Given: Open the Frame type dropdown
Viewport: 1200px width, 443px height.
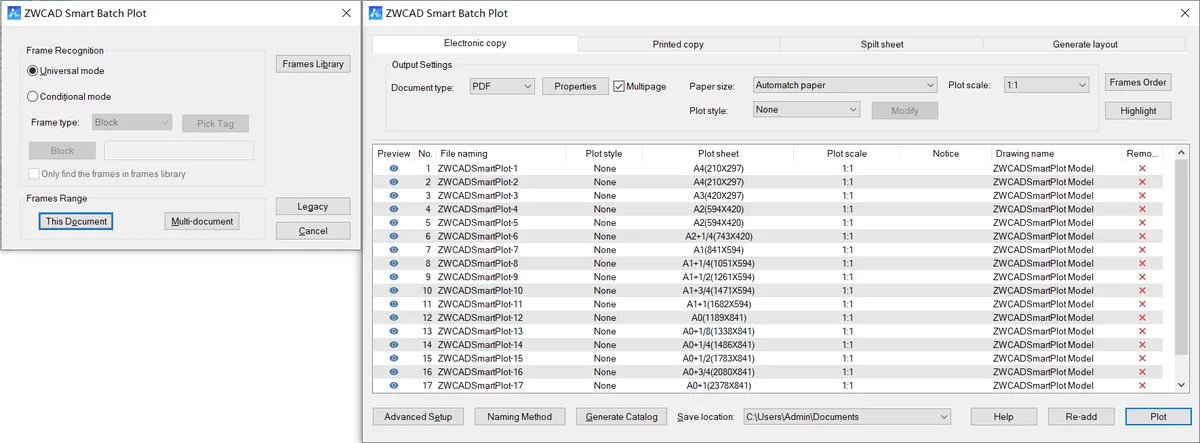Looking at the screenshot, I should [132, 122].
